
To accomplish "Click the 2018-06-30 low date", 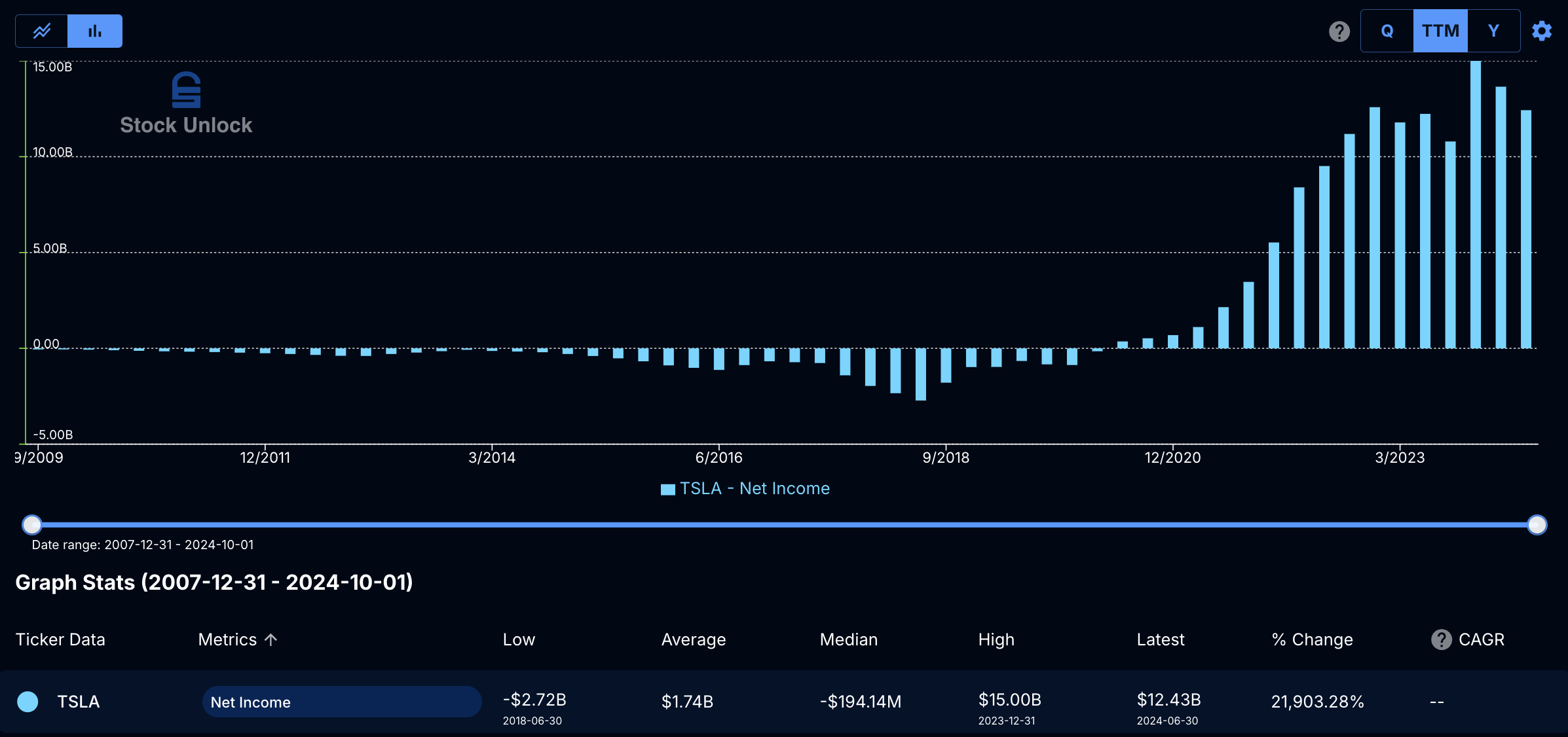I will tap(532, 721).
